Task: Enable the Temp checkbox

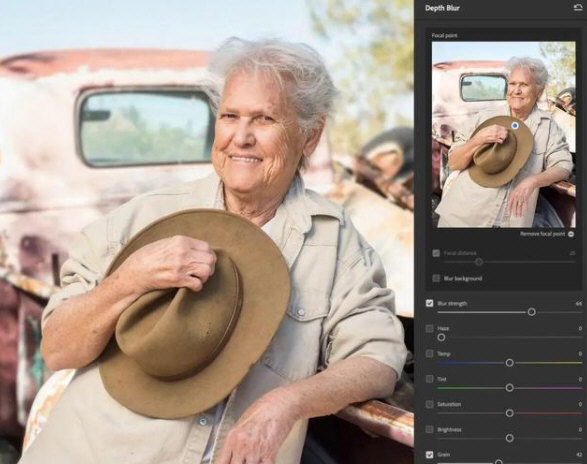Action: click(x=430, y=354)
